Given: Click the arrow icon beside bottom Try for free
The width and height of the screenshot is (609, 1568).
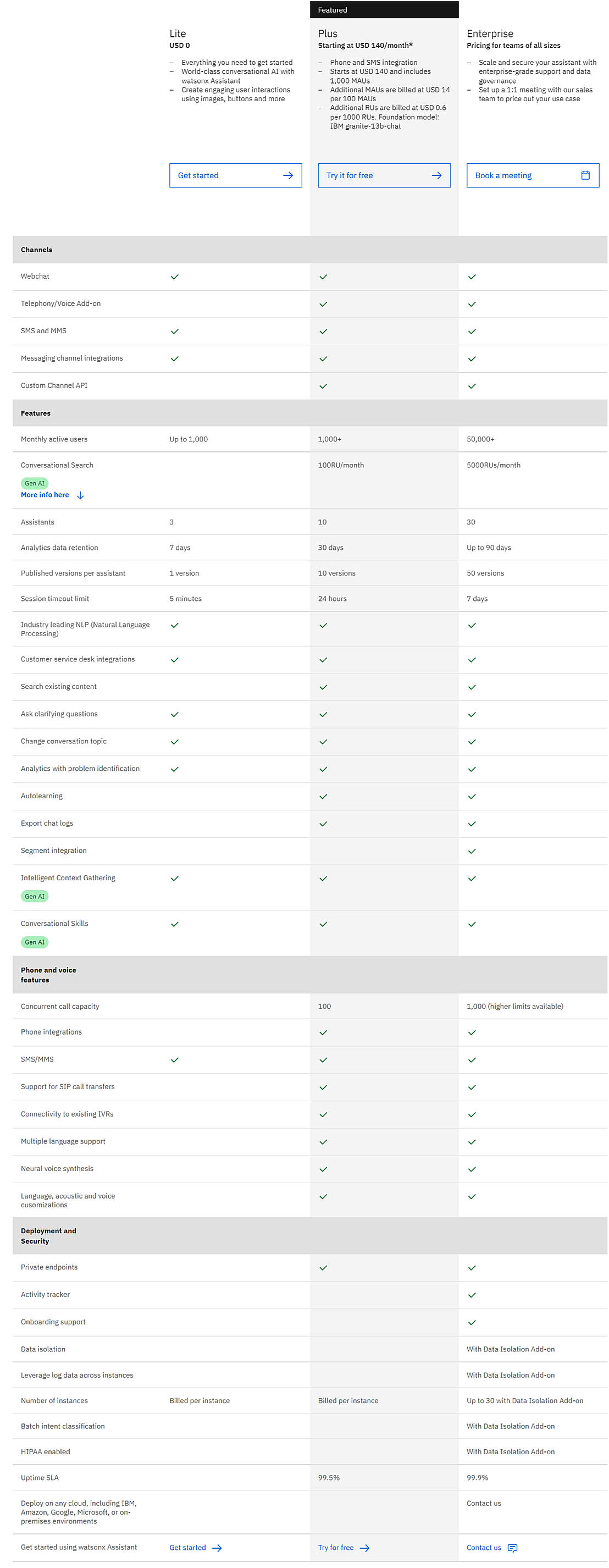Looking at the screenshot, I should coord(364,1548).
